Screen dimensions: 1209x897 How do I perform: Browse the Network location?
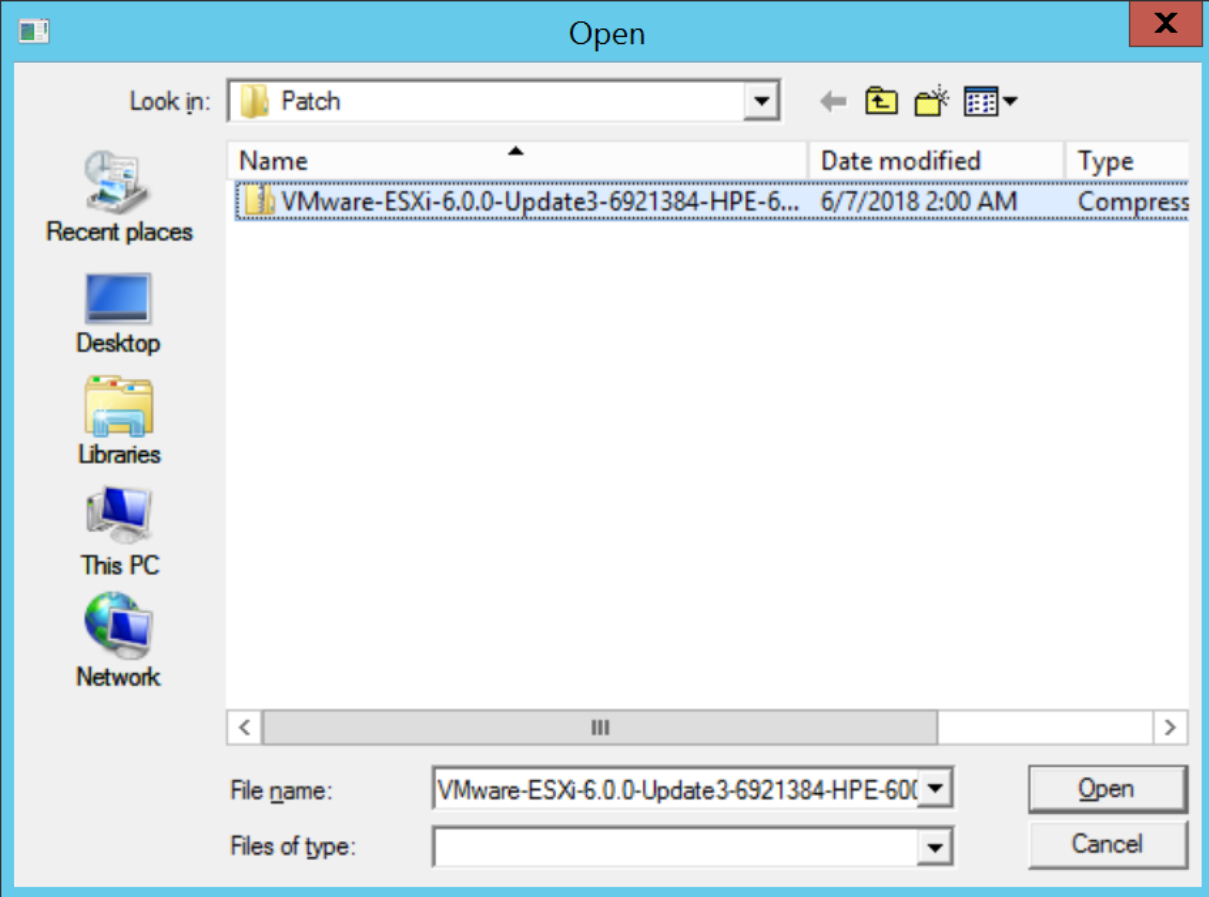pyautogui.click(x=118, y=642)
